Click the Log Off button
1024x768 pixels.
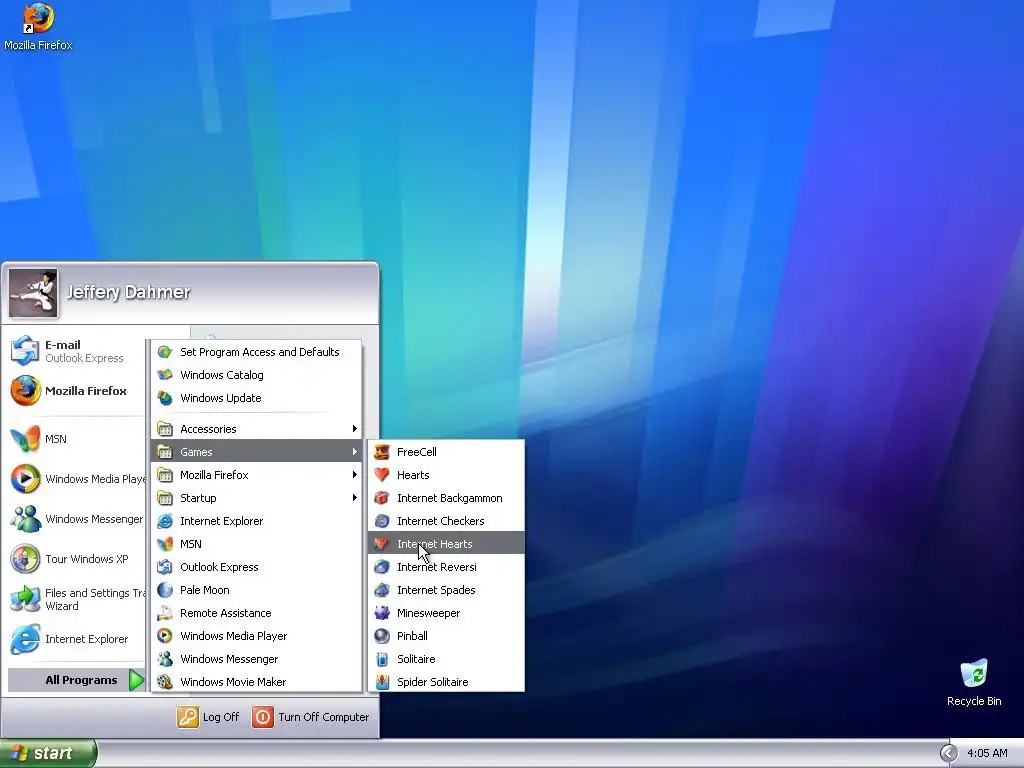click(x=208, y=717)
